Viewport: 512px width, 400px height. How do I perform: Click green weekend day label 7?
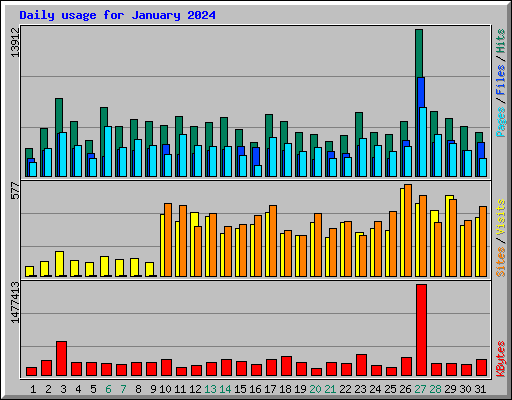(x=123, y=389)
